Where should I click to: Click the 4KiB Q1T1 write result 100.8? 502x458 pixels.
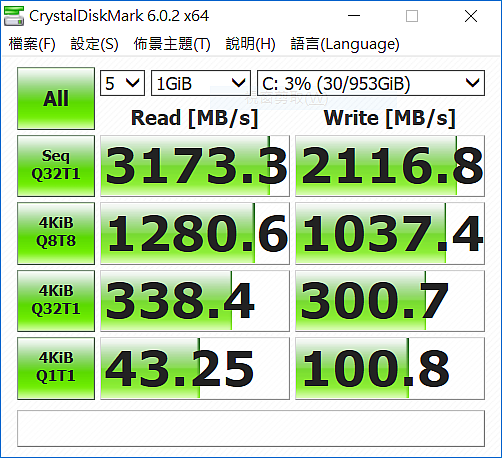390,368
